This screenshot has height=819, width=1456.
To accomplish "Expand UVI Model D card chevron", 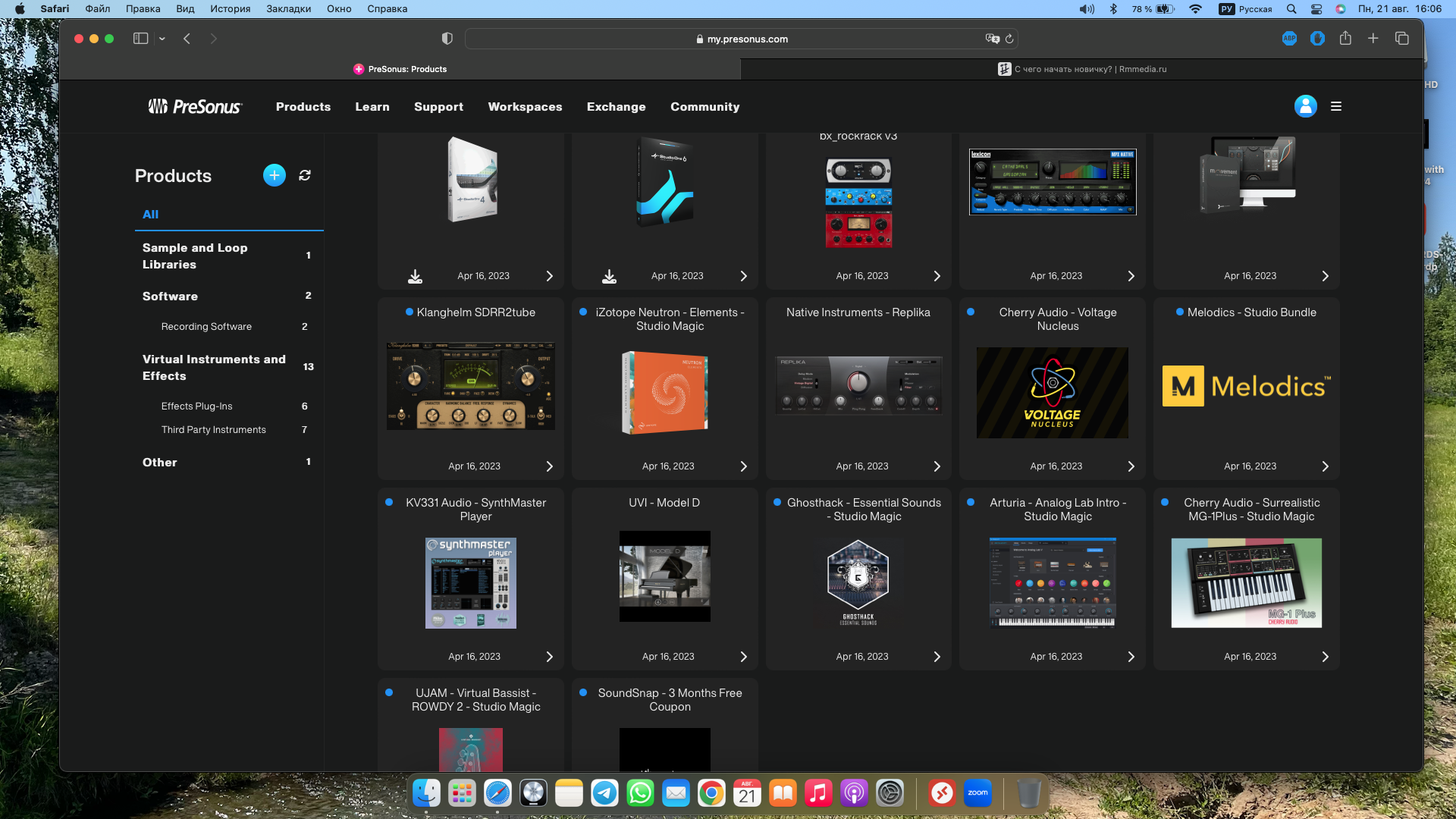I will coord(743,657).
